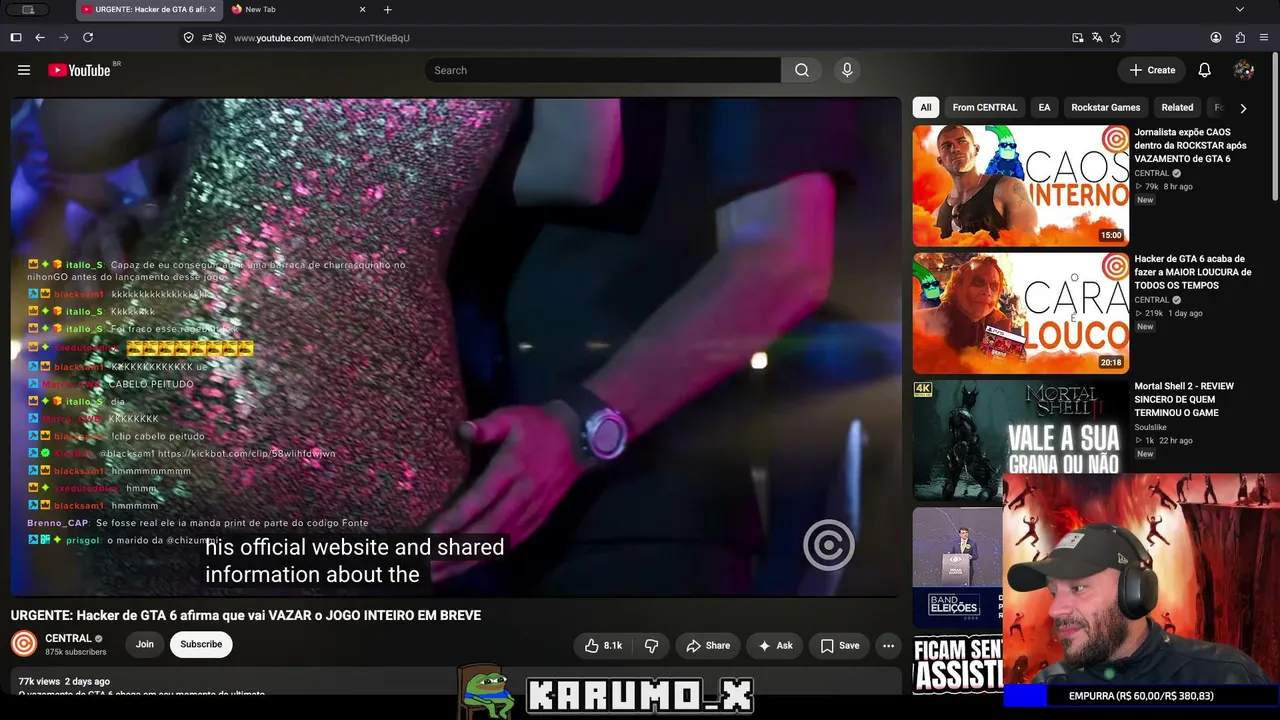
Task: Open browser extensions puzzle icon
Action: tap(1240, 37)
